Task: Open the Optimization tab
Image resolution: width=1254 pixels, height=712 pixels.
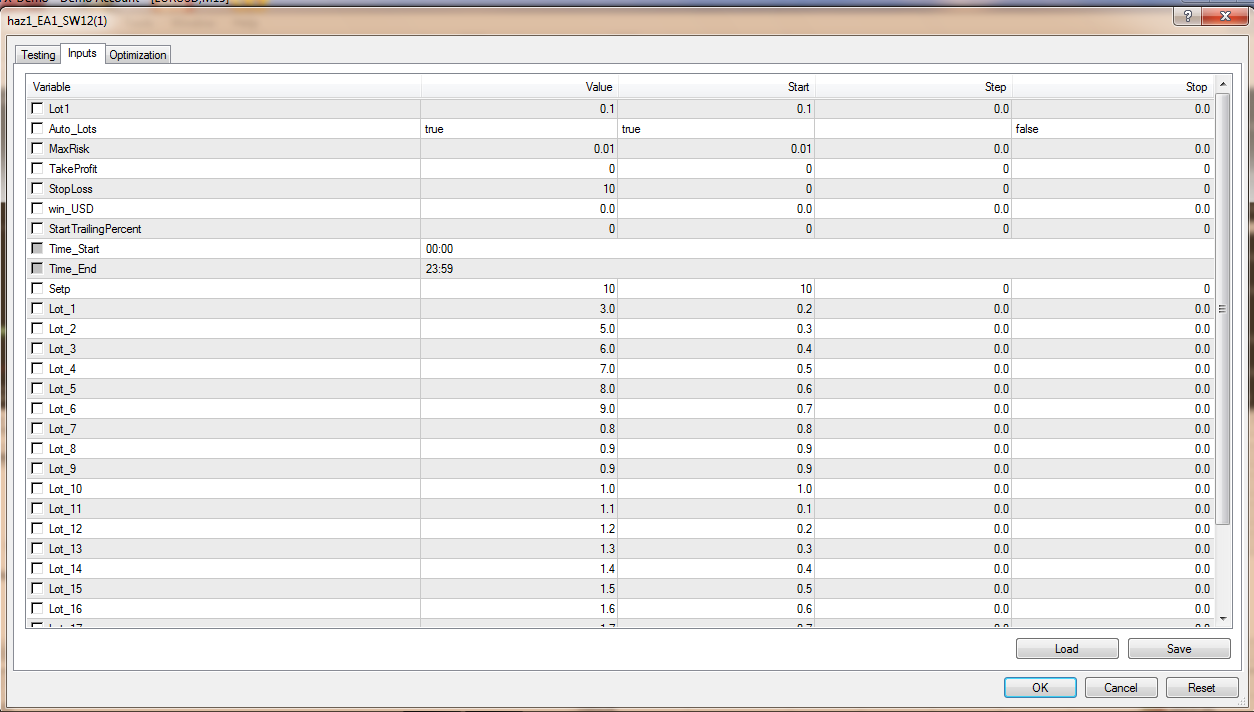Action: [x=138, y=55]
